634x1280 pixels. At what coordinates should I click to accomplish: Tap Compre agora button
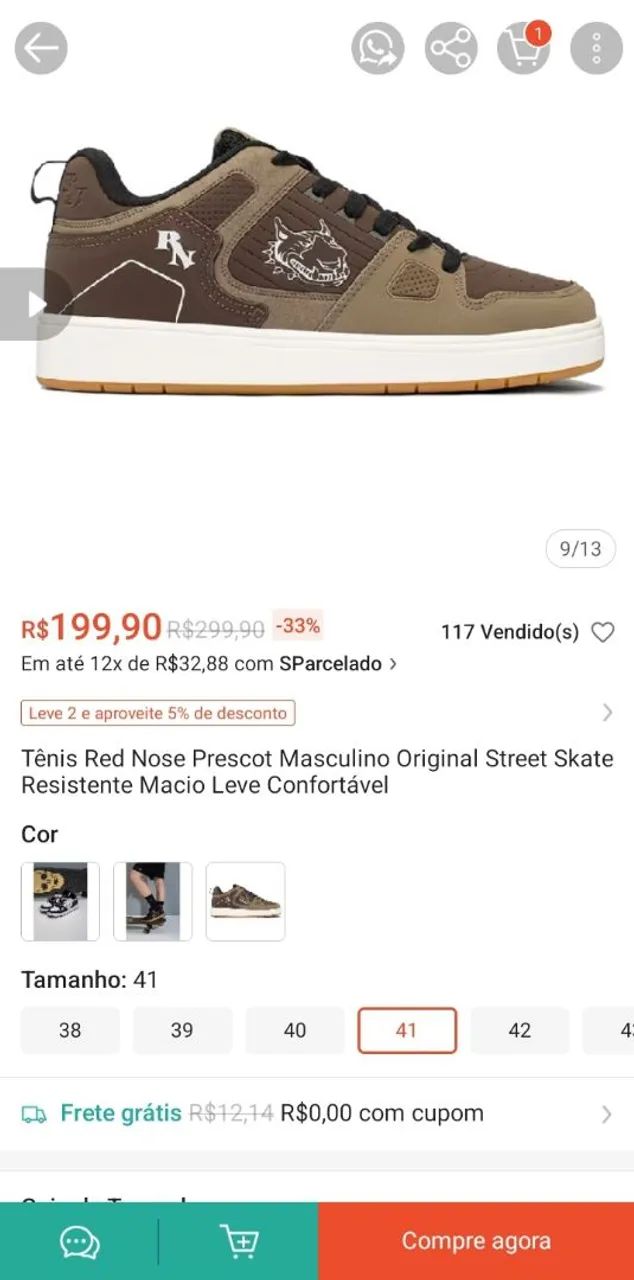[476, 1241]
